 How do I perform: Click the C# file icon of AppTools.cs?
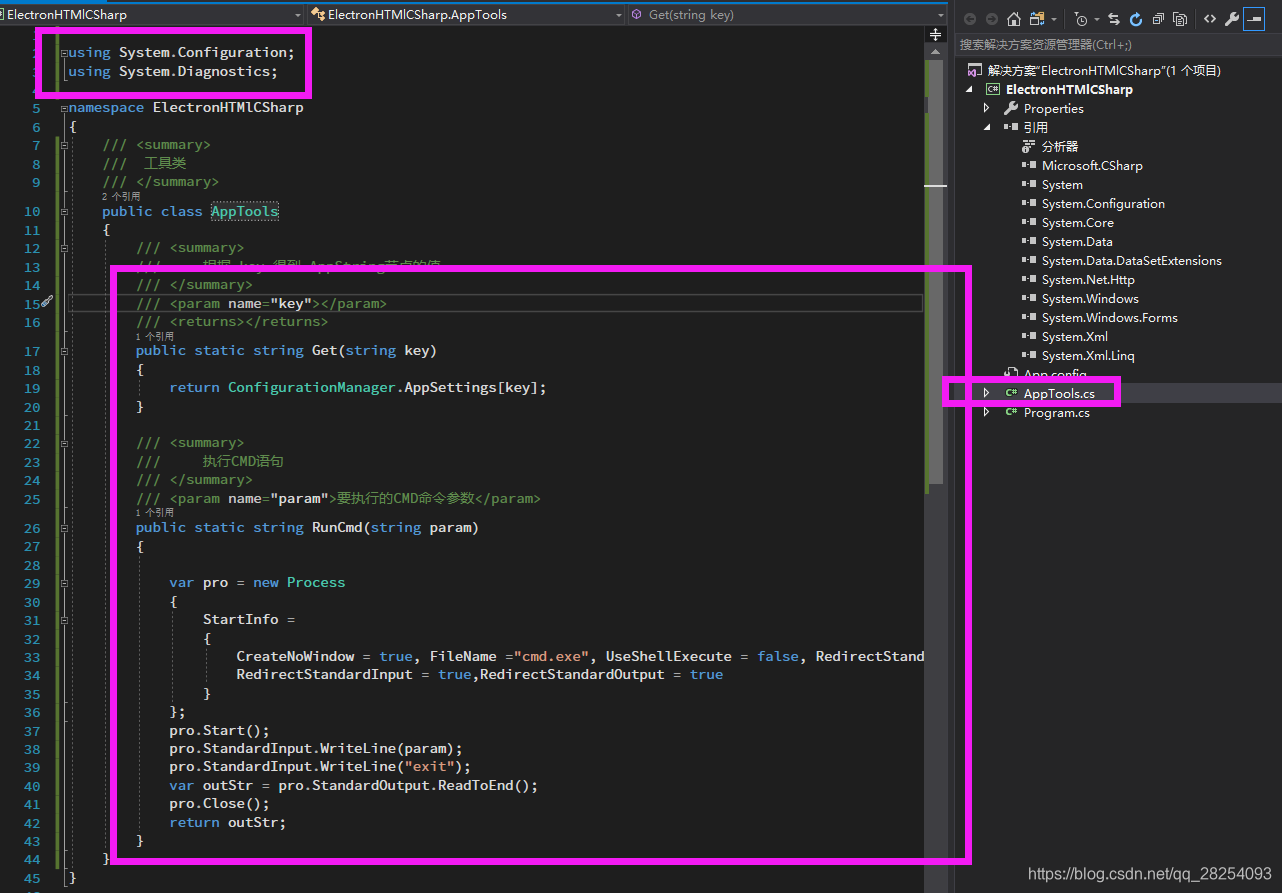(x=1011, y=394)
